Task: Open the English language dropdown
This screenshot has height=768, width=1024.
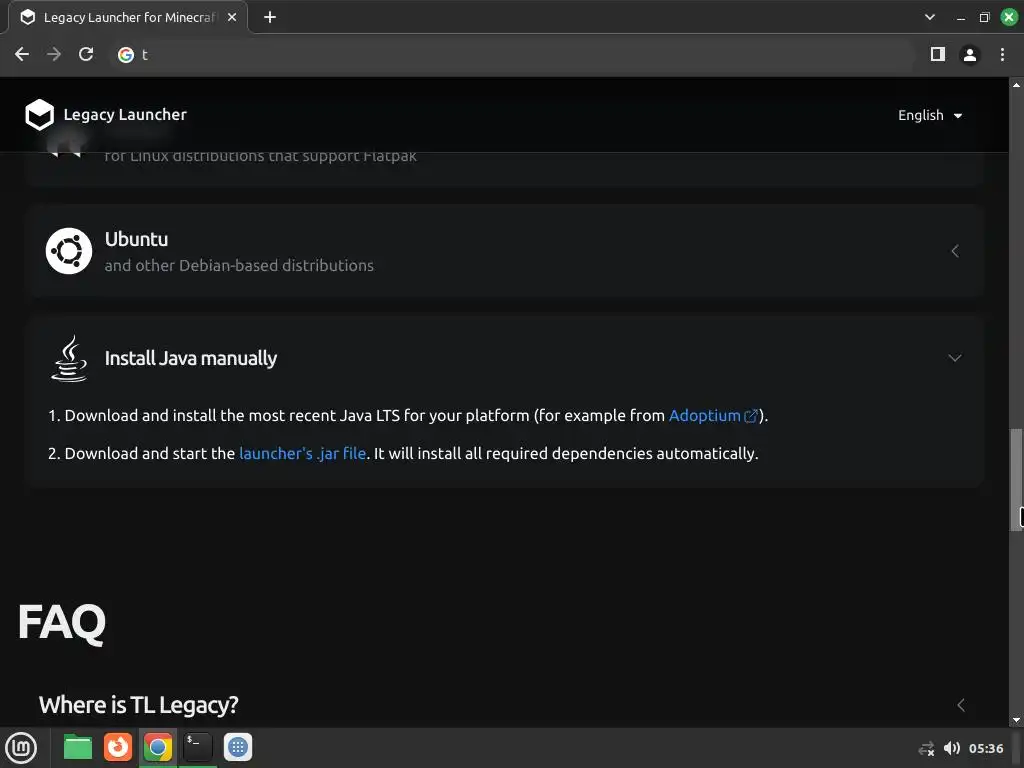Action: (929, 116)
